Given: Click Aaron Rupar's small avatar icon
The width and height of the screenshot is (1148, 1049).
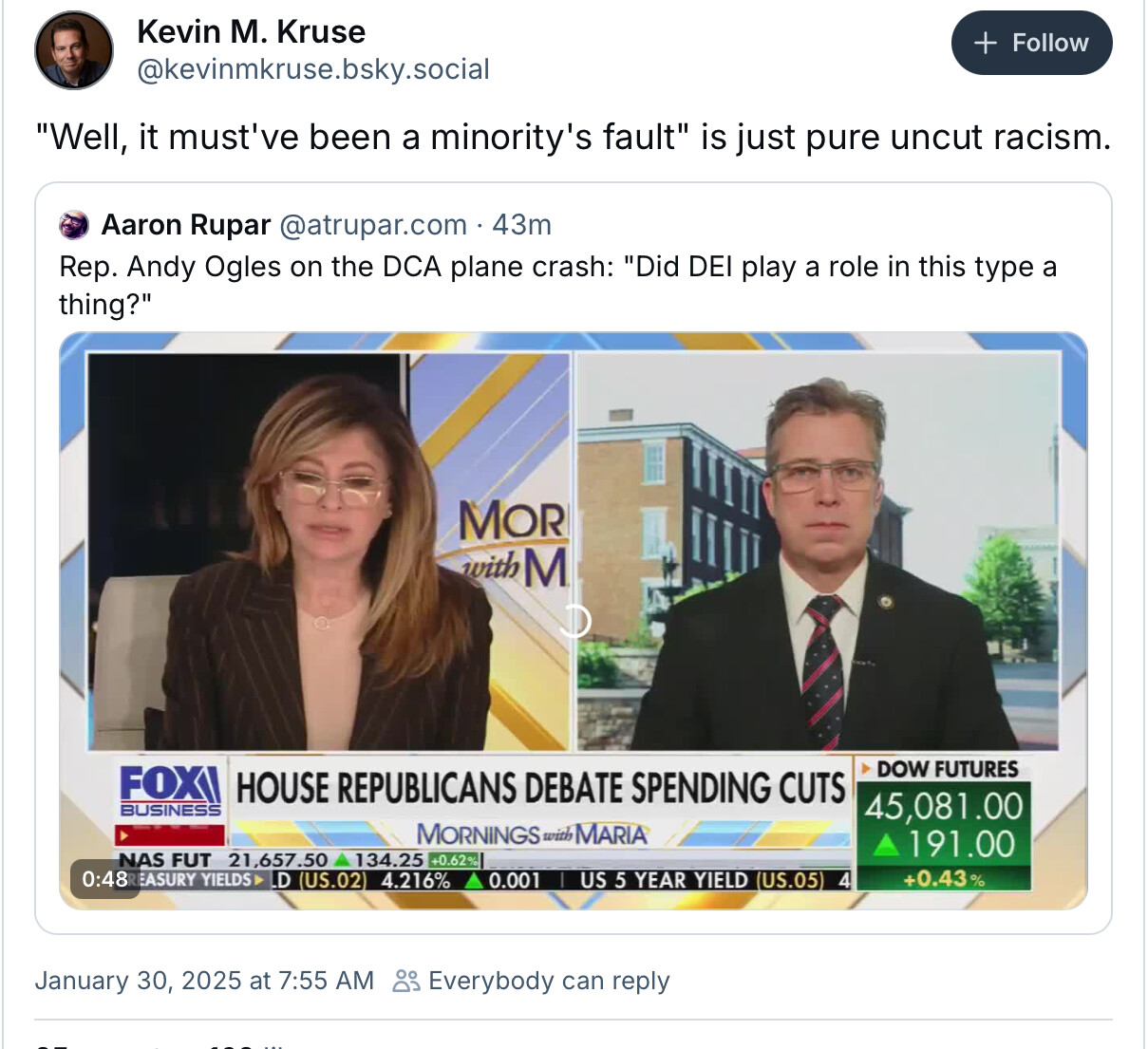Looking at the screenshot, I should pyautogui.click(x=74, y=225).
